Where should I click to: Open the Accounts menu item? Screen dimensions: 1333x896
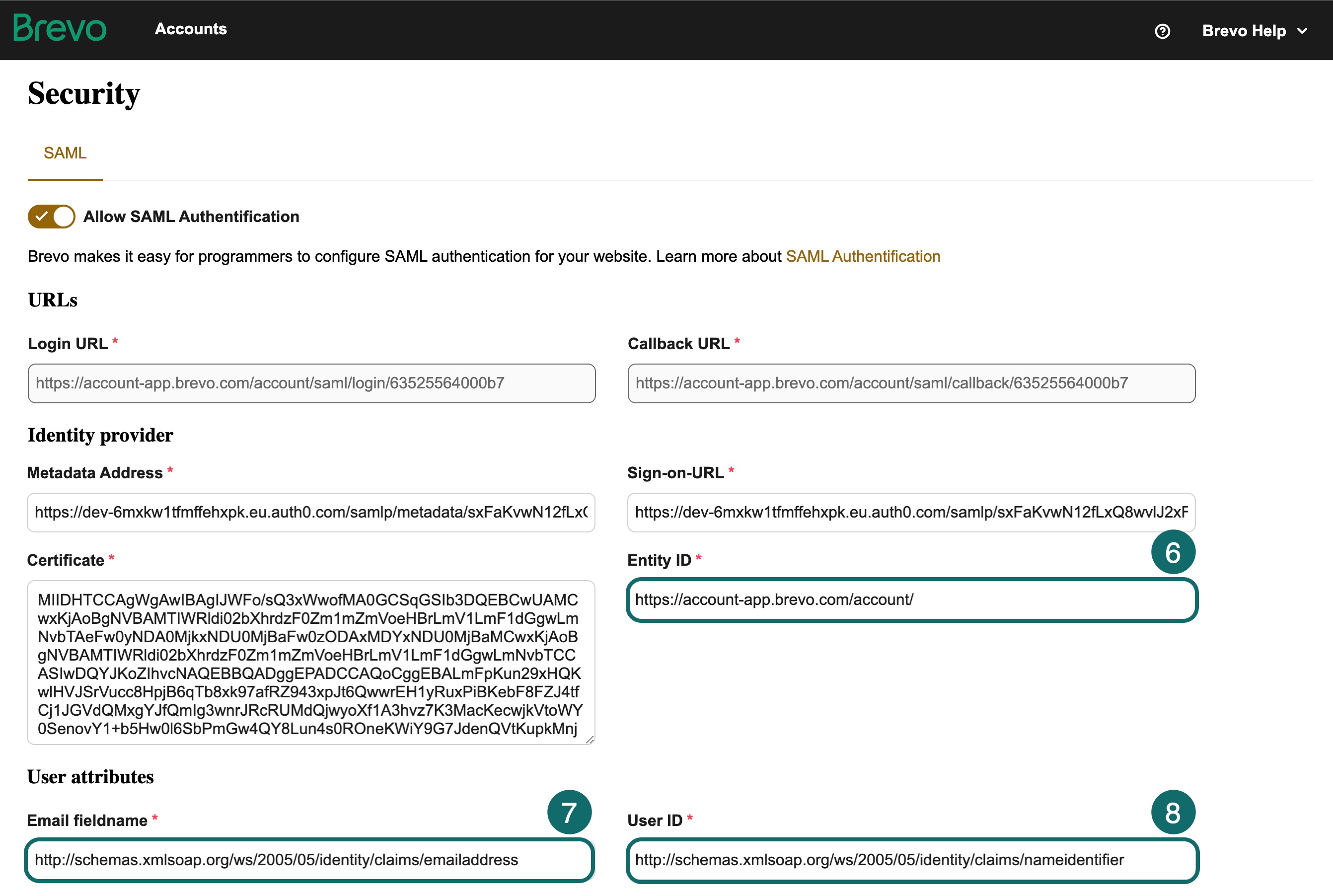click(191, 29)
